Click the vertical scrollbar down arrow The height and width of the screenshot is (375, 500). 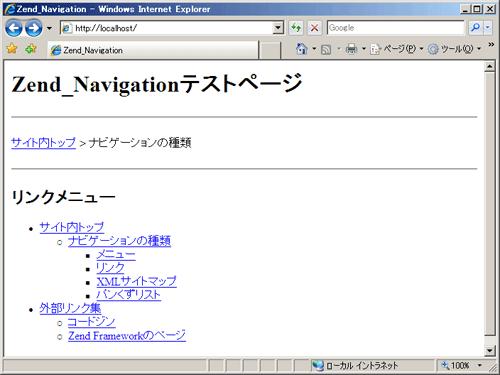point(489,350)
